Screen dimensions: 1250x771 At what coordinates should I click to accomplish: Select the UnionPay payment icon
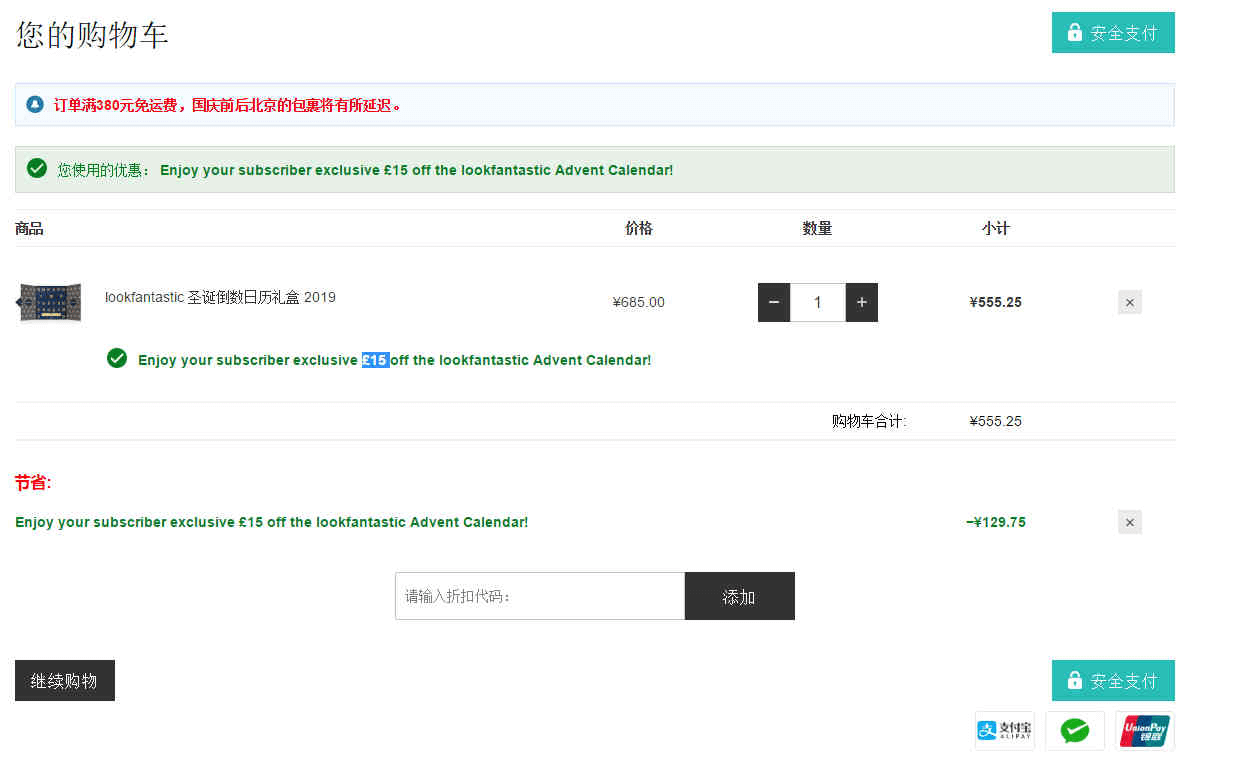click(x=1145, y=731)
